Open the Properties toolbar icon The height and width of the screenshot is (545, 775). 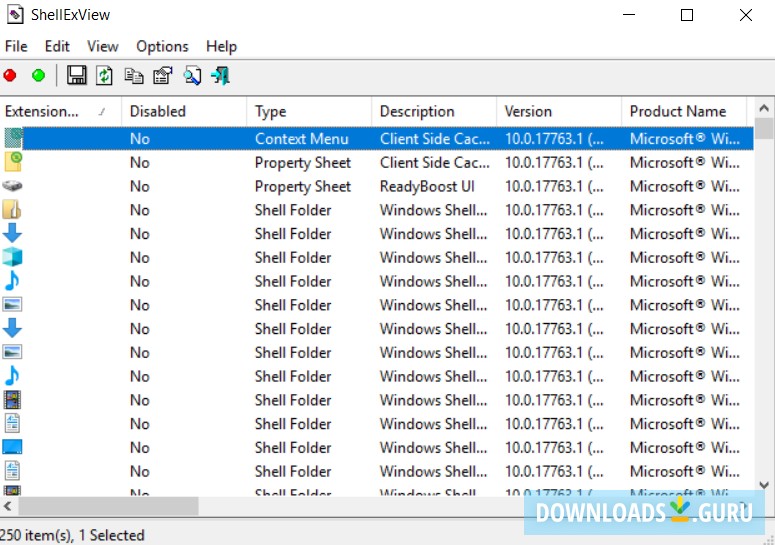pyautogui.click(x=163, y=76)
